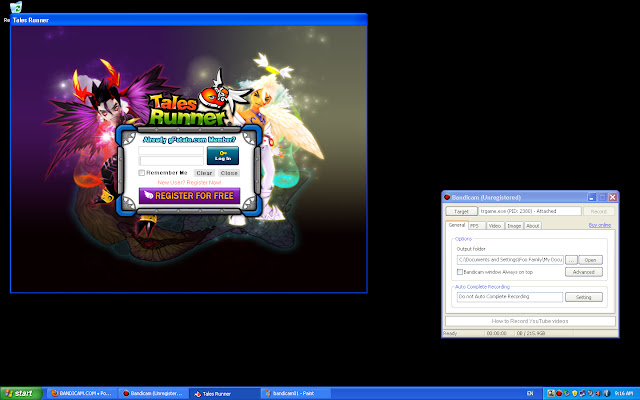
Task: Switch to the General tab in Bandicam
Action: [x=457, y=225]
